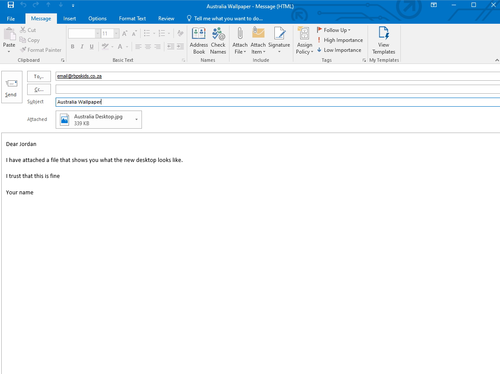Switch to the Message tab
The image size is (500, 374).
[41, 19]
